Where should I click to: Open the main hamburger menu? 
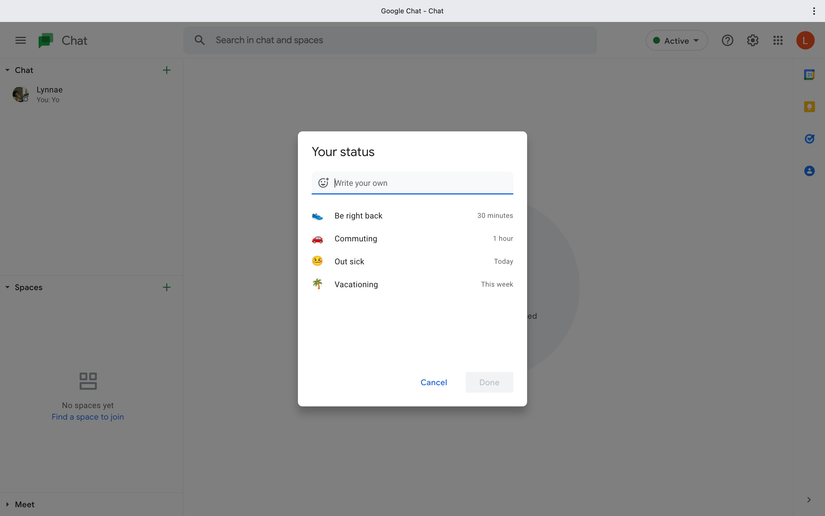pyautogui.click(x=21, y=41)
